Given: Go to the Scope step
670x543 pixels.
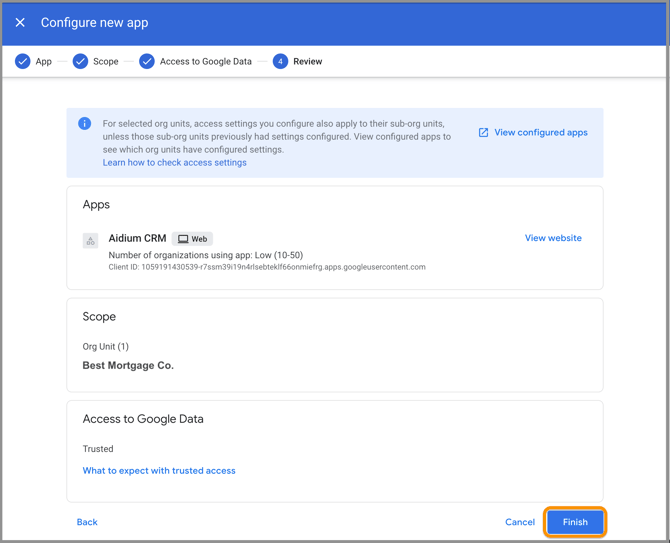Looking at the screenshot, I should pos(106,62).
